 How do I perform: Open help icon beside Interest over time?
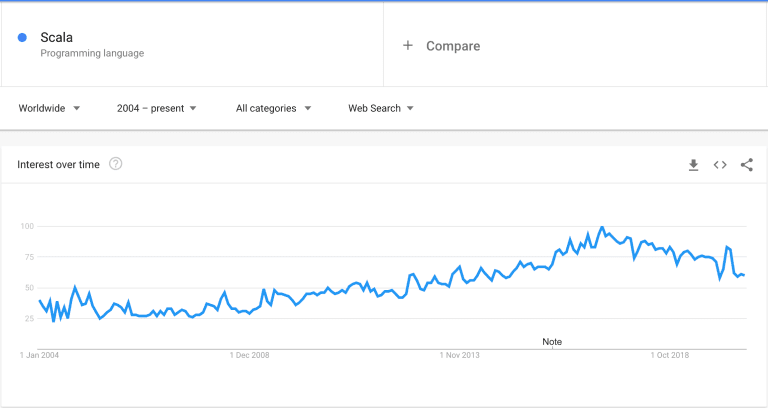click(116, 164)
